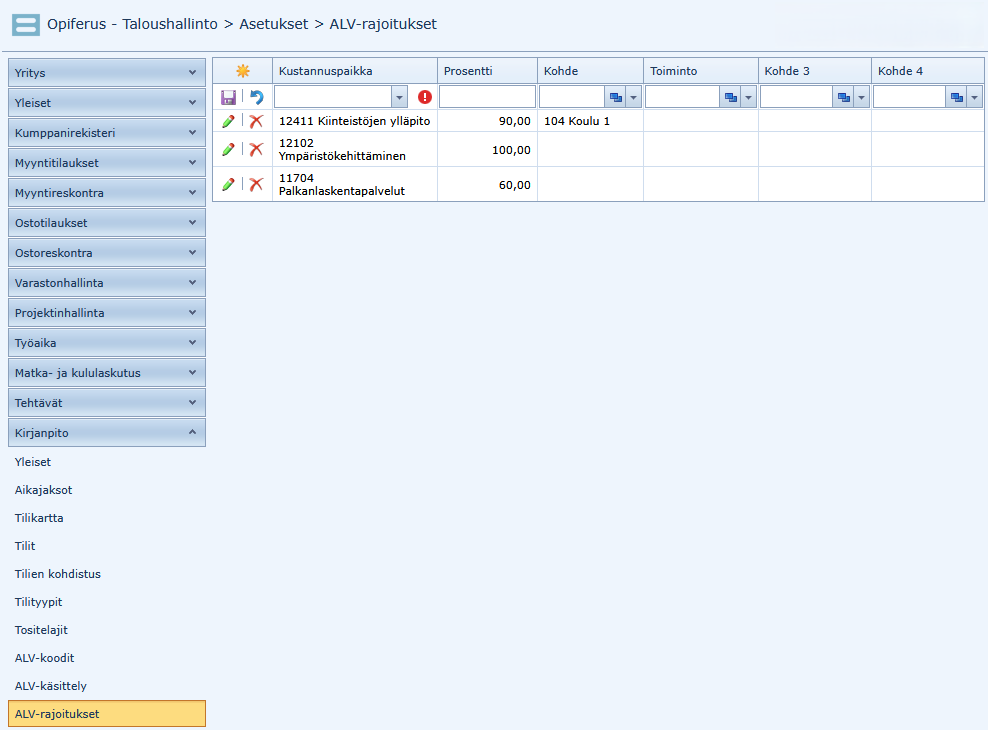
Task: Select the highlighted ALV-rajoitukset item
Action: click(106, 714)
